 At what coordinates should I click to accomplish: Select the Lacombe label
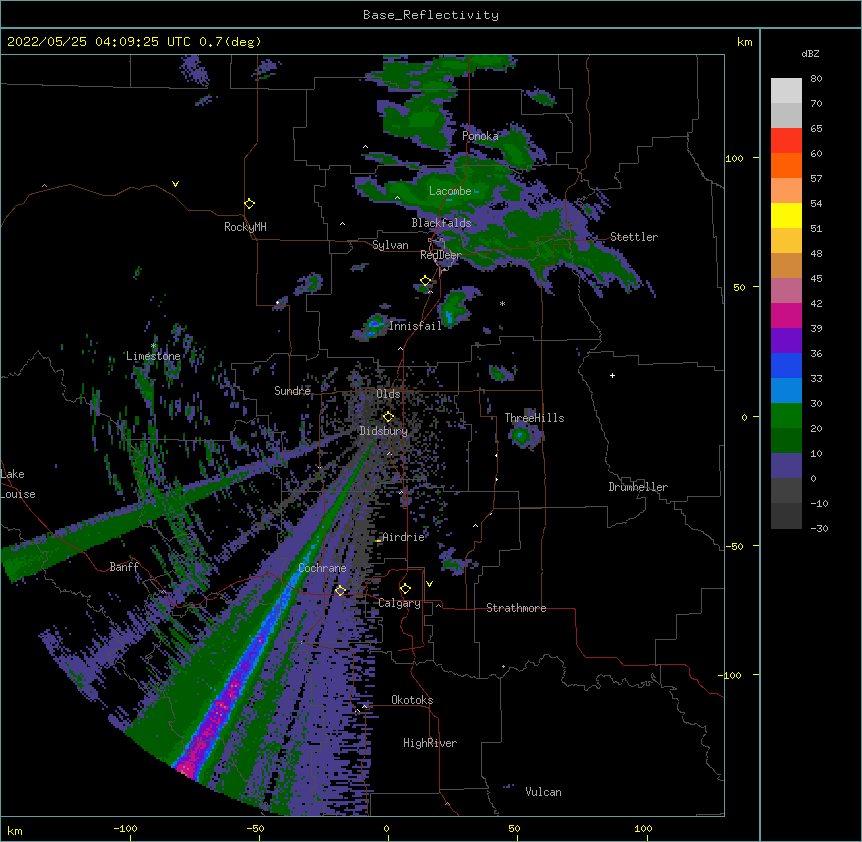pos(450,191)
